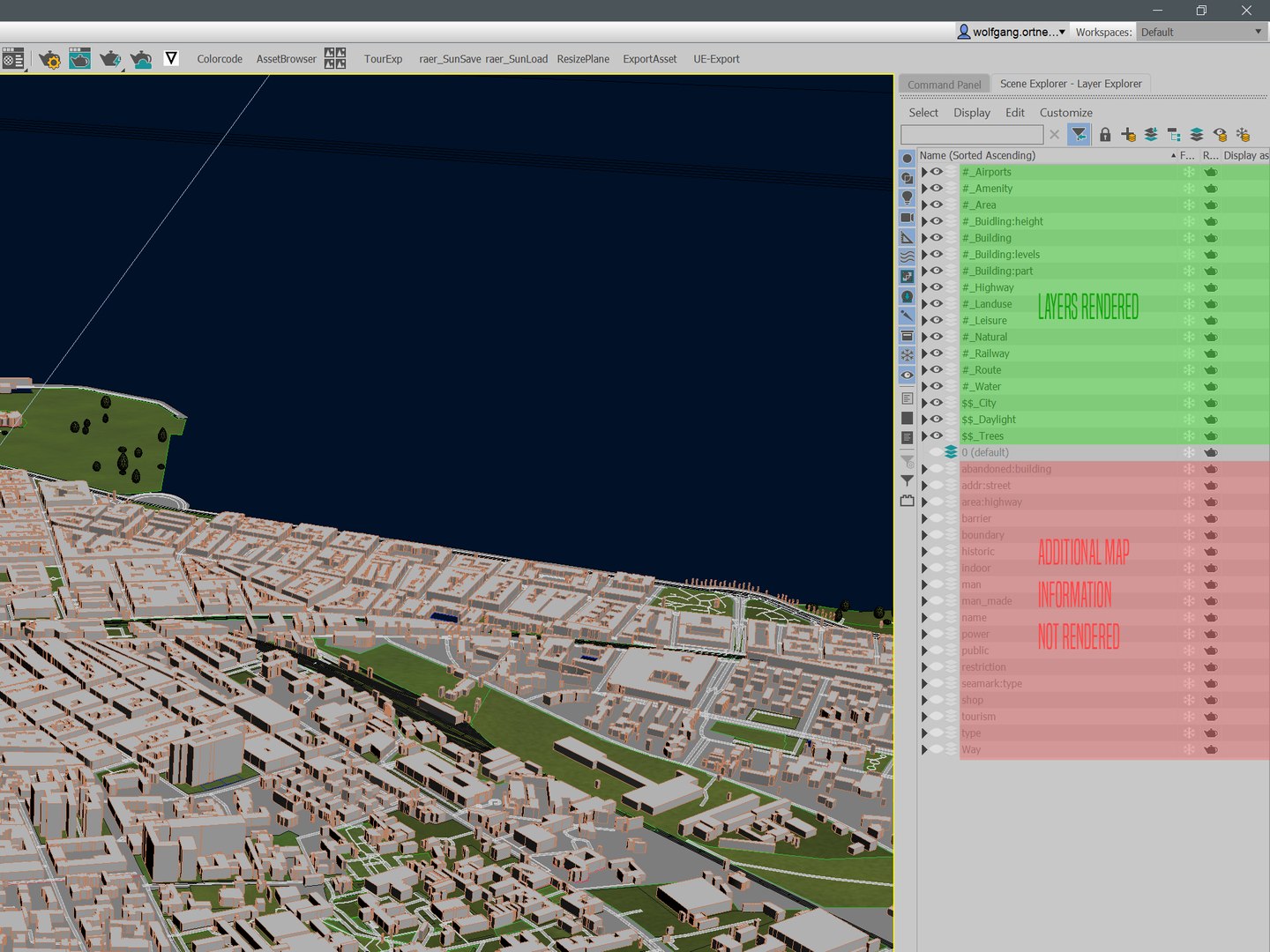Click the AssetBrowser toolbar button
The image size is (1270, 952).
286,59
